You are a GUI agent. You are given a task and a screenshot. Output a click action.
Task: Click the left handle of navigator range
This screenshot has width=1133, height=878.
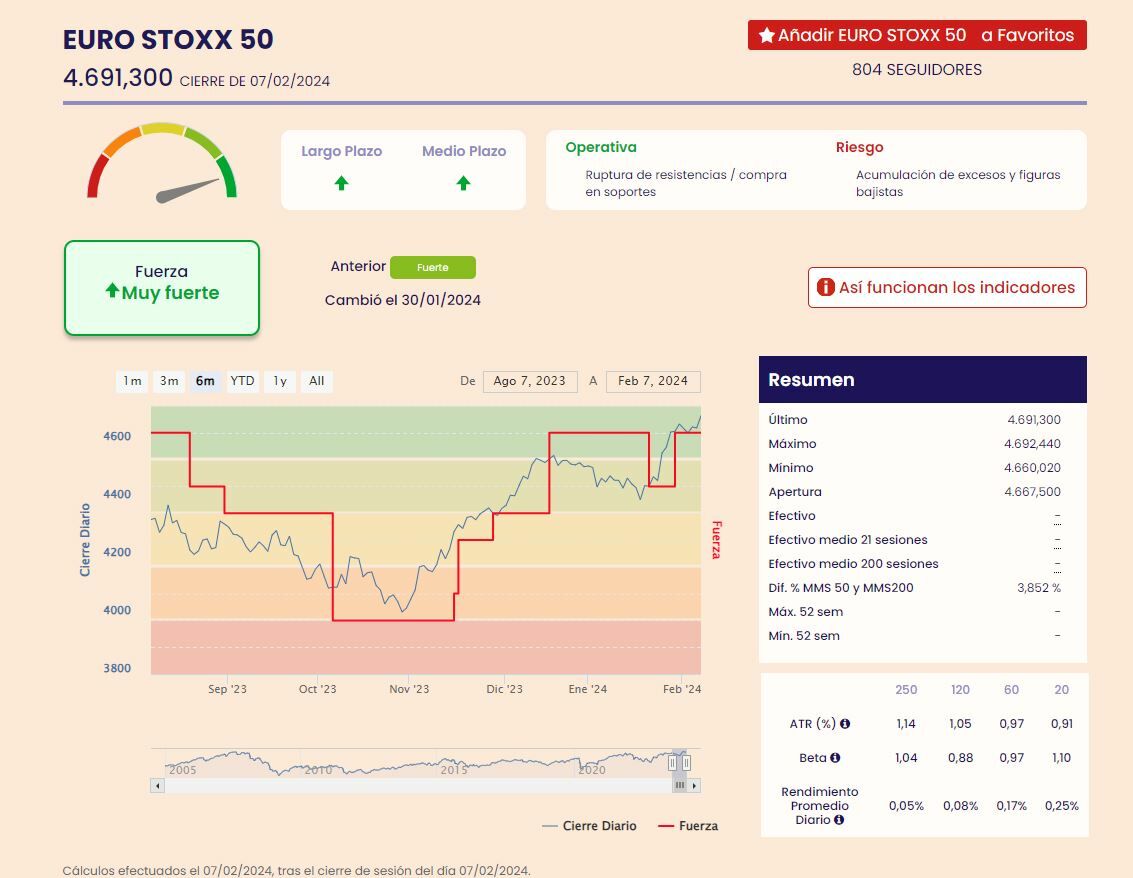click(673, 763)
